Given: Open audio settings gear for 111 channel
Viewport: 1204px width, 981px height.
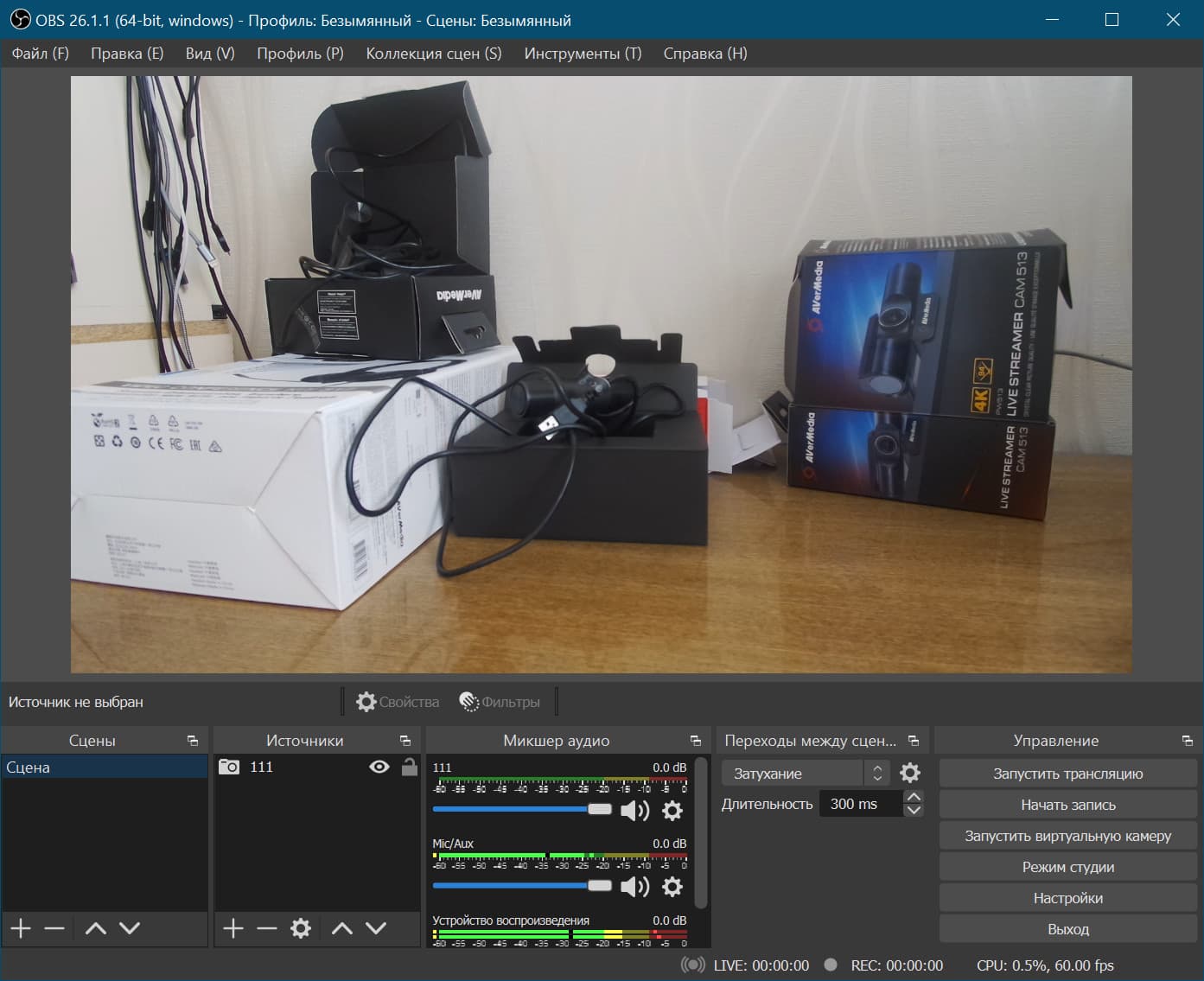Looking at the screenshot, I should click(672, 810).
